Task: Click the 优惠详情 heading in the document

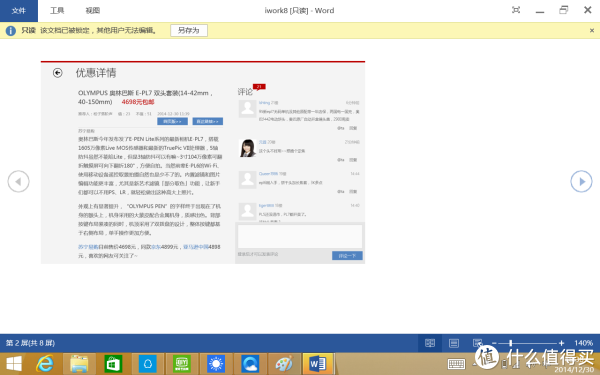Action: pyautogui.click(x=96, y=73)
